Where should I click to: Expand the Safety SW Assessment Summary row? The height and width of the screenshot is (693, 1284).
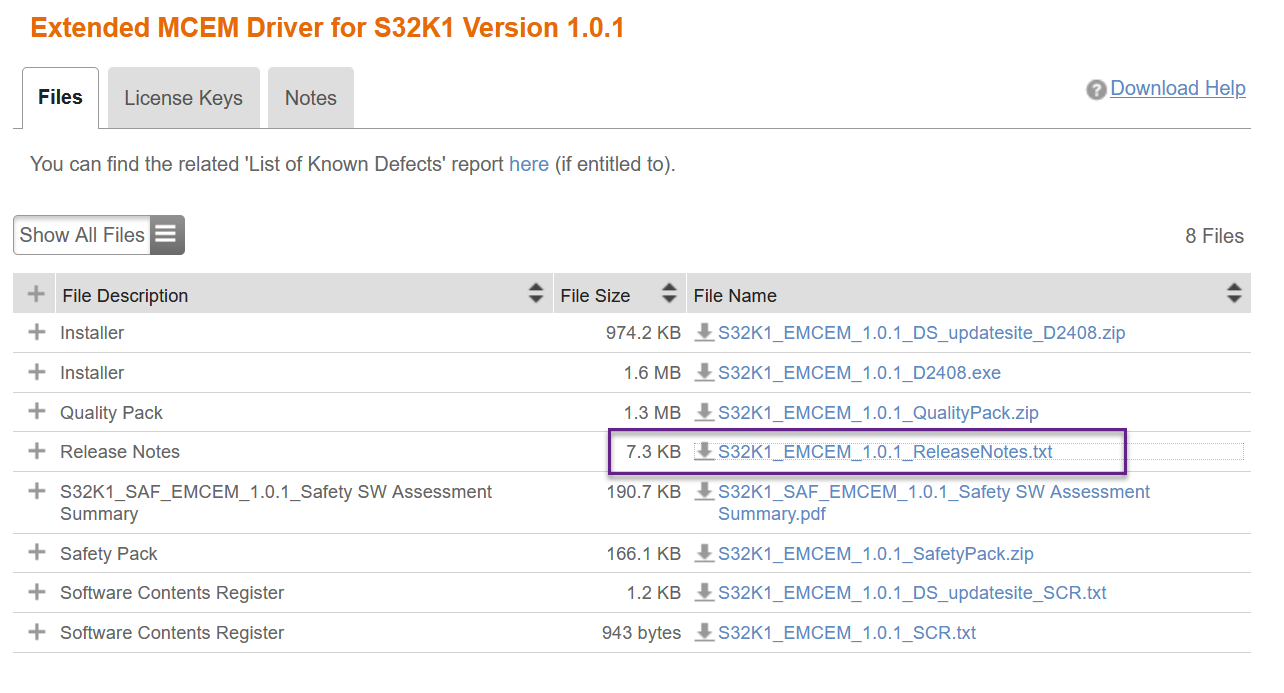(37, 491)
